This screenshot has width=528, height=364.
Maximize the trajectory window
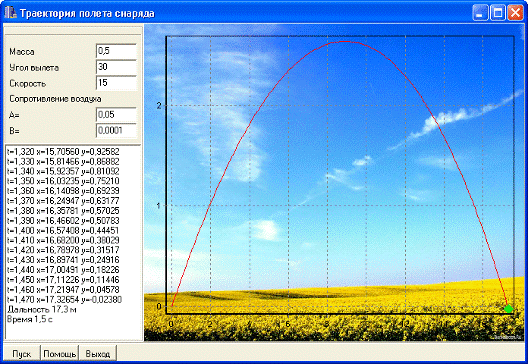[x=497, y=13]
